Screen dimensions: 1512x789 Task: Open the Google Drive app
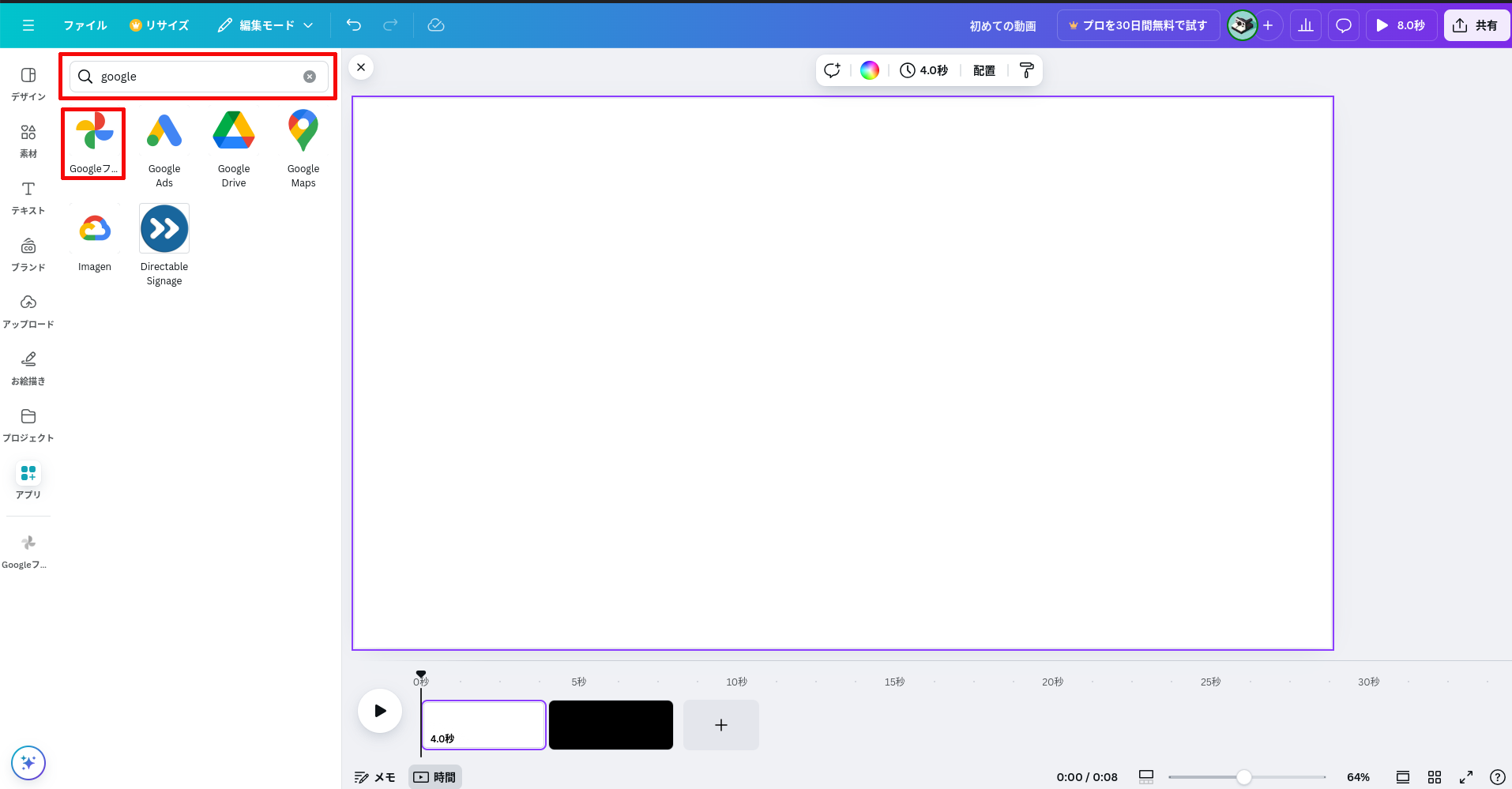[x=234, y=148]
